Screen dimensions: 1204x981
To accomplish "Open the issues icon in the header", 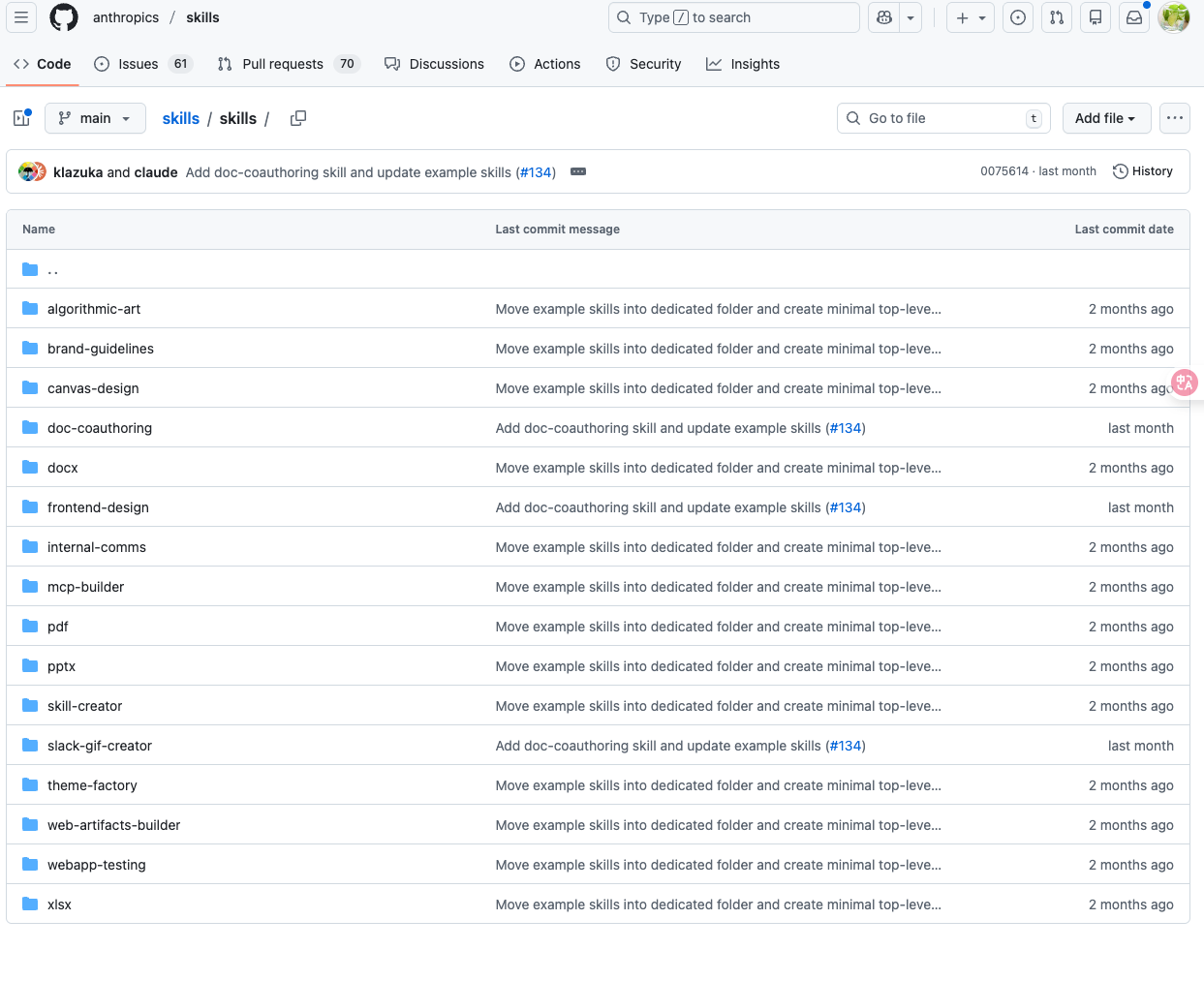I will point(1018,17).
